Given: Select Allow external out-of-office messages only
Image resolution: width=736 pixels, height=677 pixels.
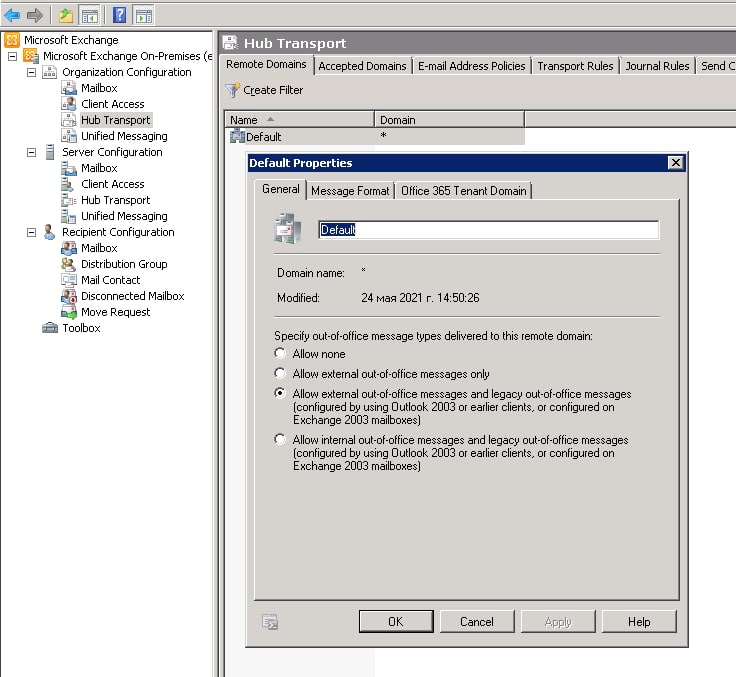Looking at the screenshot, I should coord(280,373).
